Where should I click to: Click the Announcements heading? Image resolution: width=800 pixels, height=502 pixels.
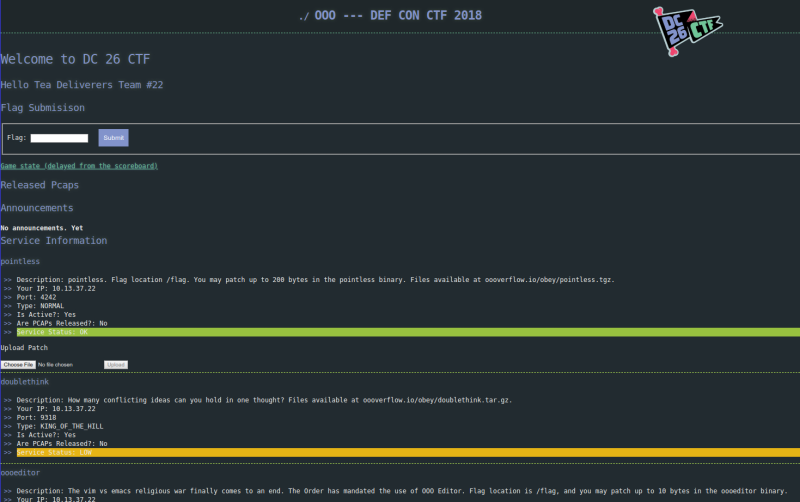(37, 208)
